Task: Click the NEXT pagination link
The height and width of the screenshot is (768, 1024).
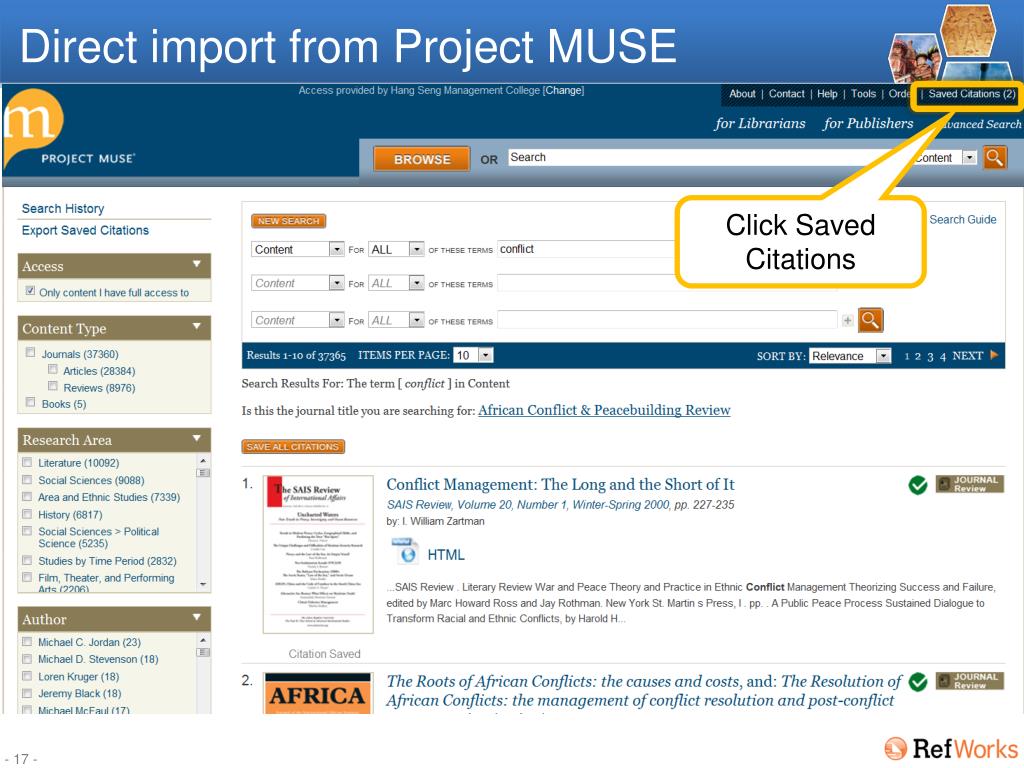Action: click(x=967, y=356)
